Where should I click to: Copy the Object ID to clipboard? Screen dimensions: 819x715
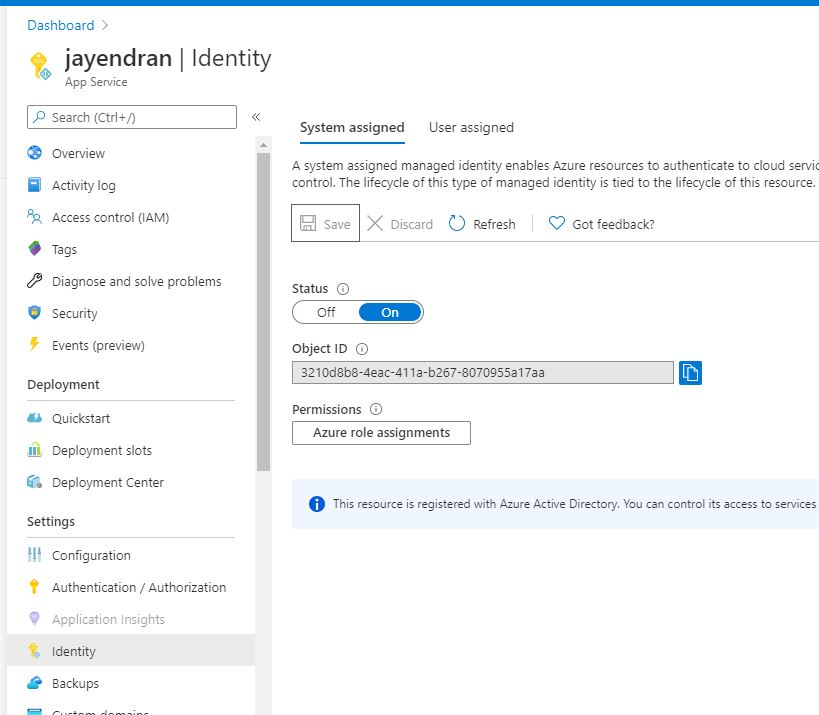690,373
